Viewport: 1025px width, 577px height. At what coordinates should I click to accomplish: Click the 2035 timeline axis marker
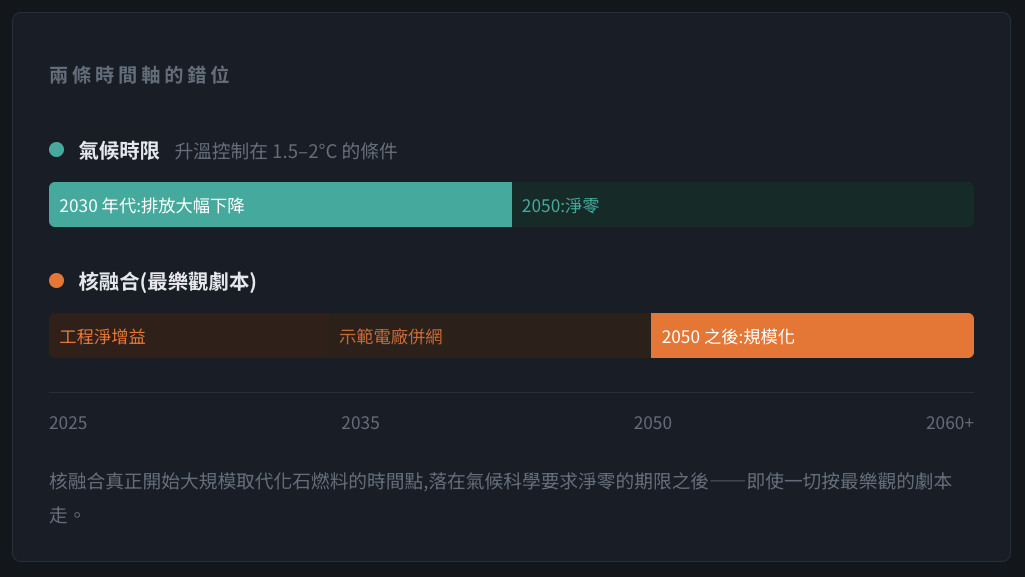pos(360,423)
